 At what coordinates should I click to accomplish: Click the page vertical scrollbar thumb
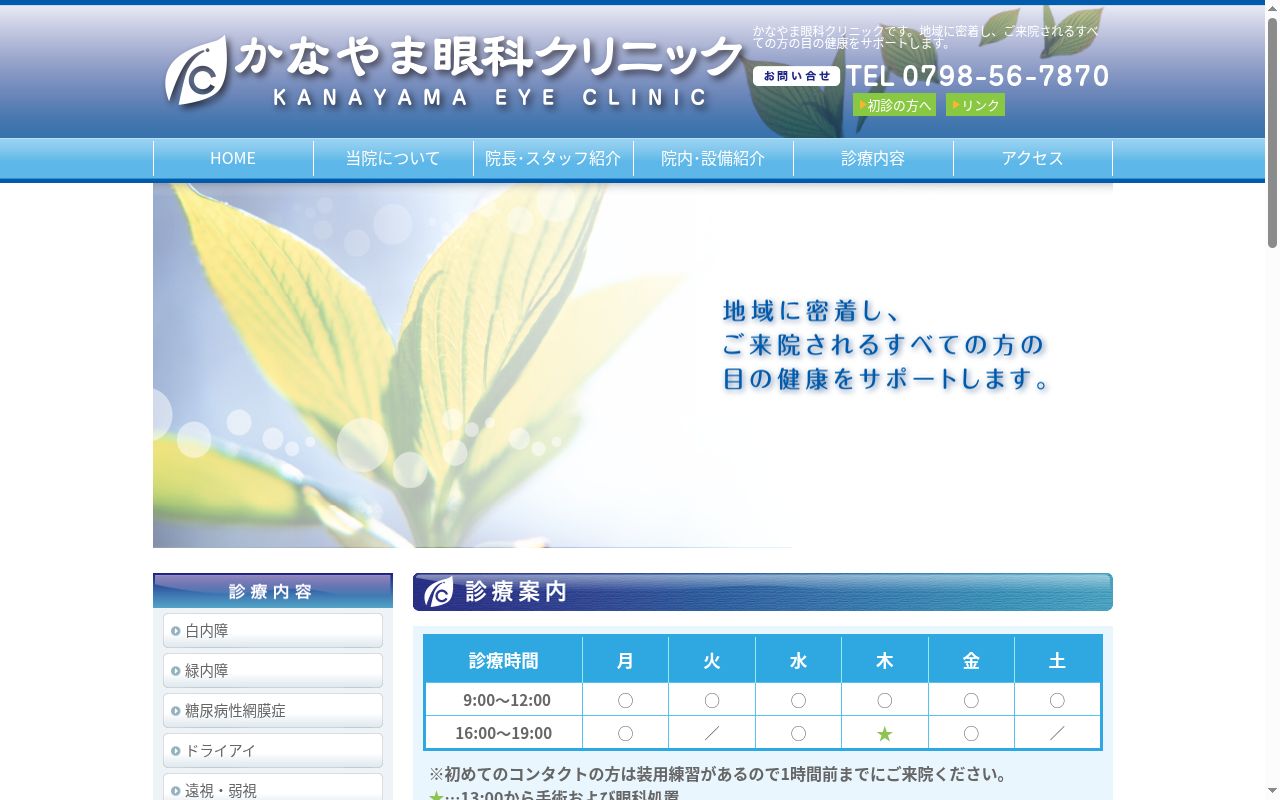pos(1272,132)
